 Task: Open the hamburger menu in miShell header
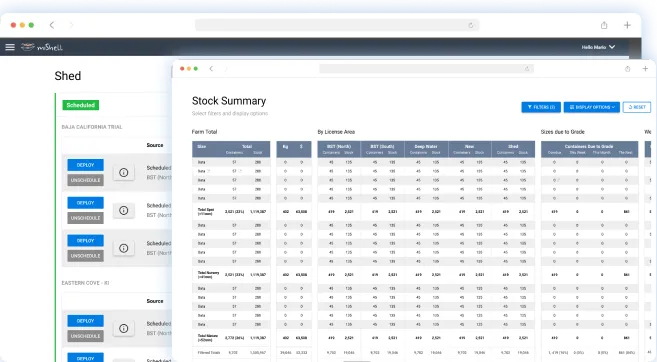coord(10,47)
